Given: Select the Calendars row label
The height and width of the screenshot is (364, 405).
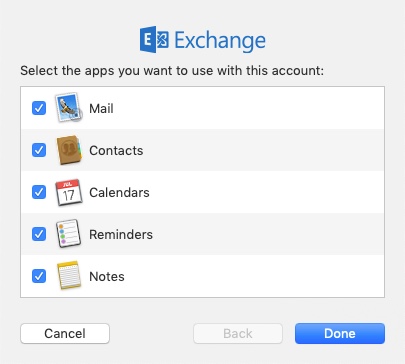Looking at the screenshot, I should pyautogui.click(x=119, y=192).
